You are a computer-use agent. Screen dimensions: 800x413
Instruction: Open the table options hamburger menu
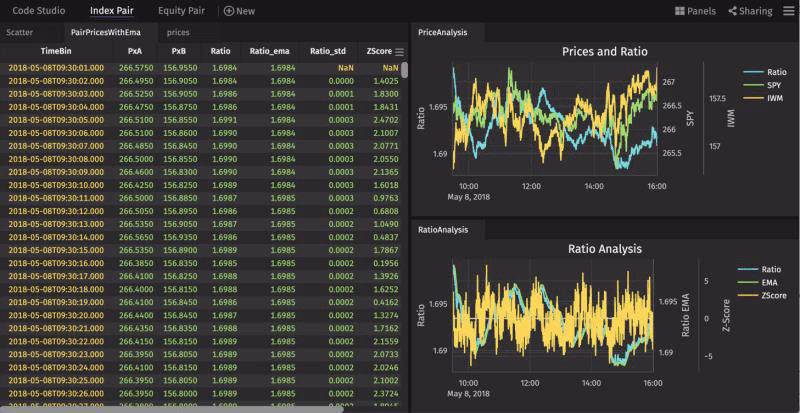[x=400, y=51]
